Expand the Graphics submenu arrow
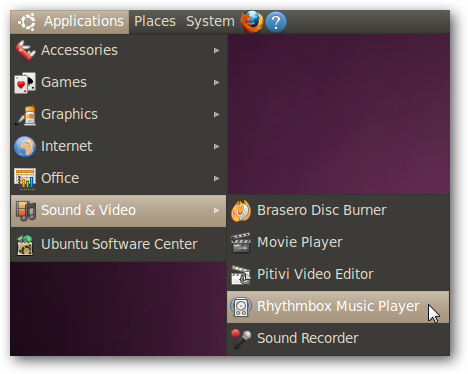The width and height of the screenshot is (468, 374). click(x=216, y=114)
